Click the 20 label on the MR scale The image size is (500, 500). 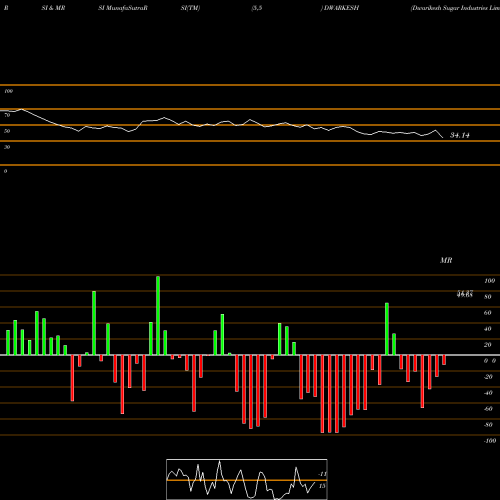[x=487, y=345]
